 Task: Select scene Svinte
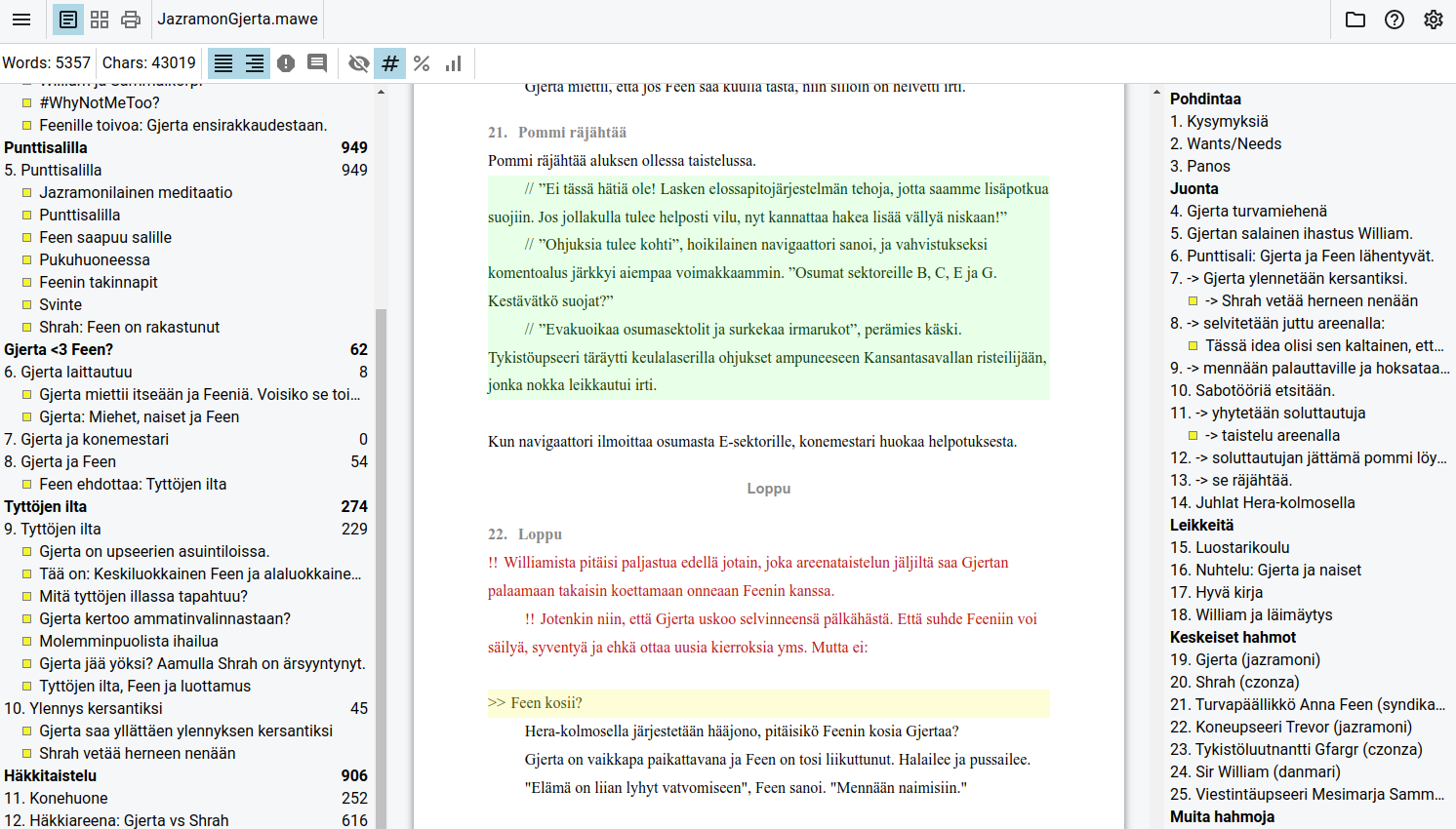61,304
